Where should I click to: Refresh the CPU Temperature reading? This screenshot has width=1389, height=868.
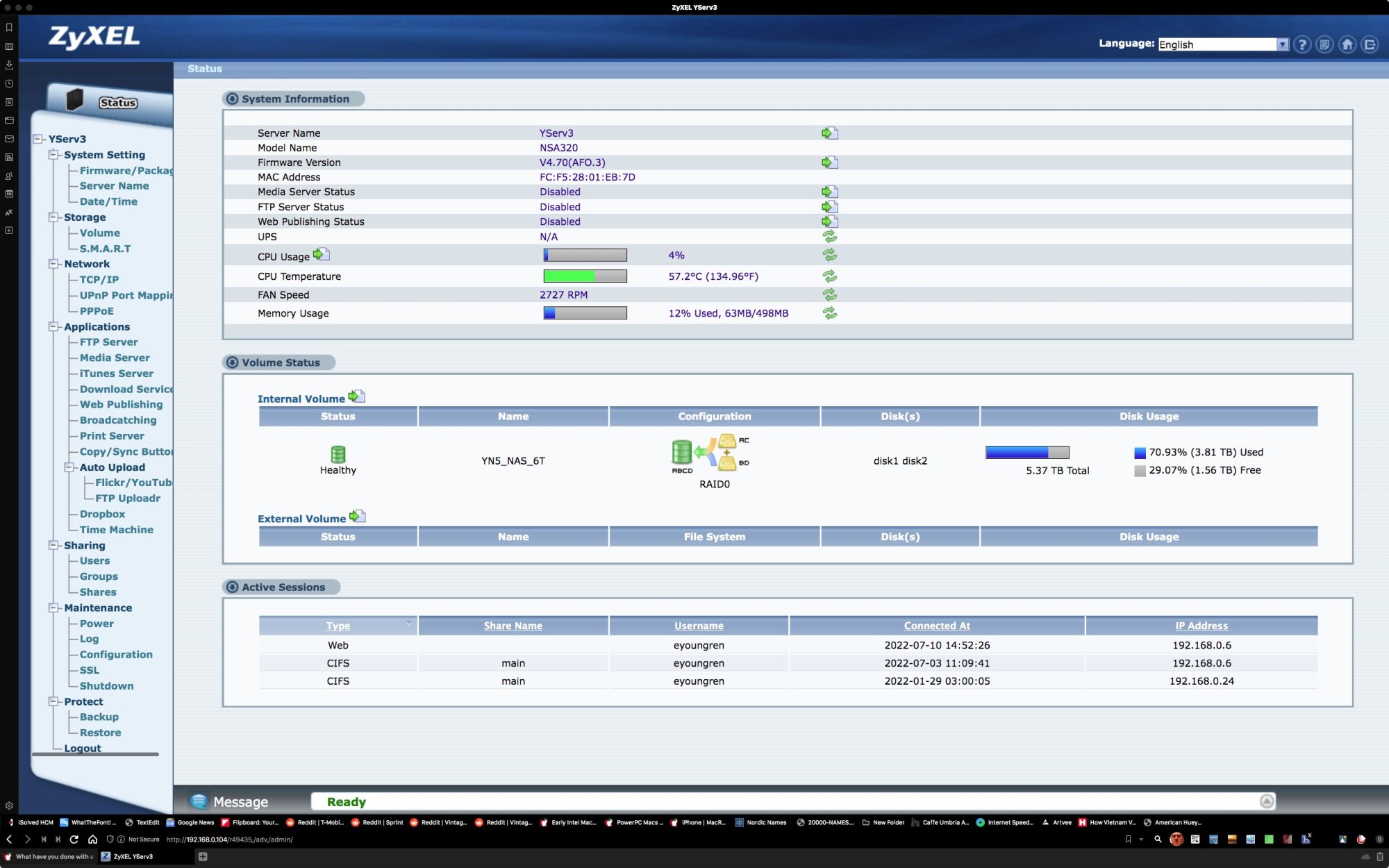829,276
